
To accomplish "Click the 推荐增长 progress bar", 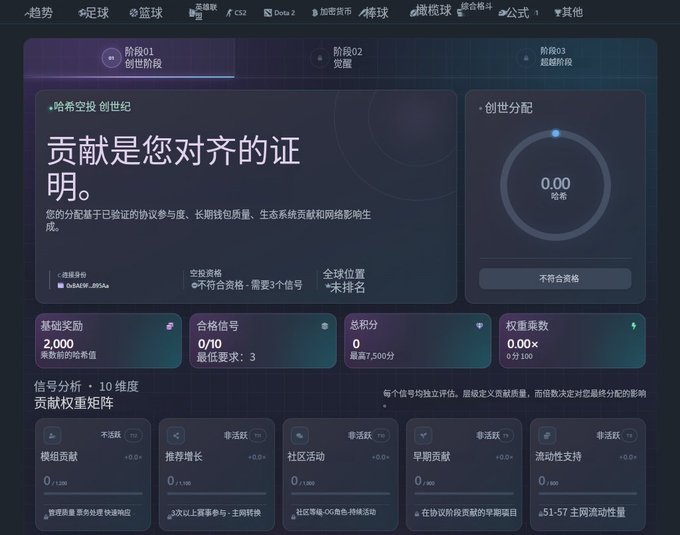I will (216, 493).
